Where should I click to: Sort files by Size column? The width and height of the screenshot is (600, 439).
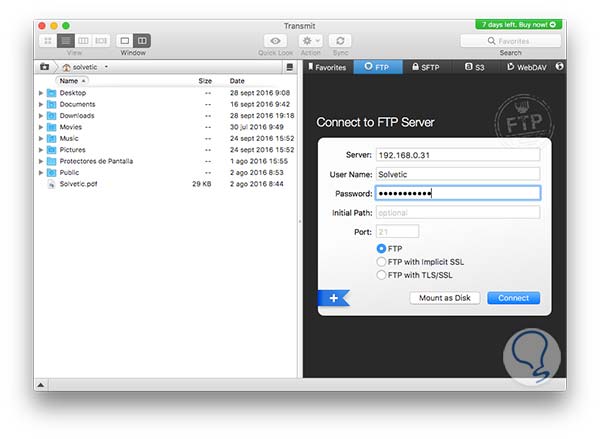(x=205, y=81)
